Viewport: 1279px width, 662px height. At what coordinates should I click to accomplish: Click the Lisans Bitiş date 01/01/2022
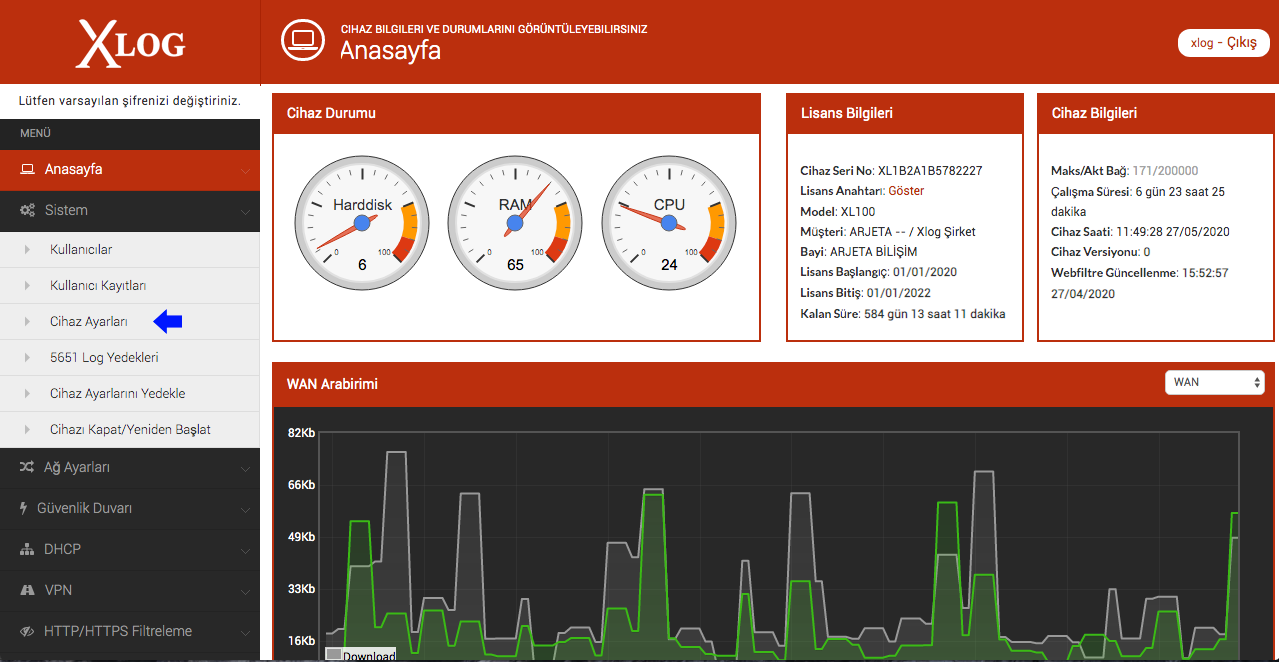(x=898, y=293)
